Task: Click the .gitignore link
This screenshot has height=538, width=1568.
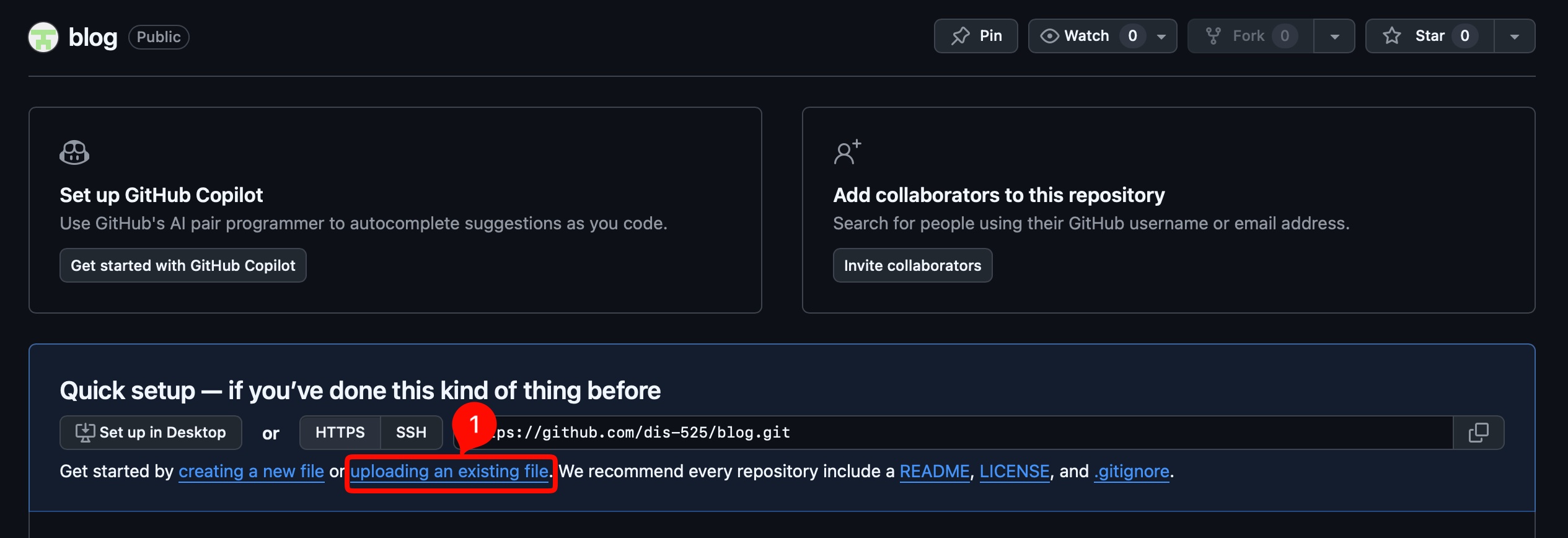Action: (x=1132, y=472)
